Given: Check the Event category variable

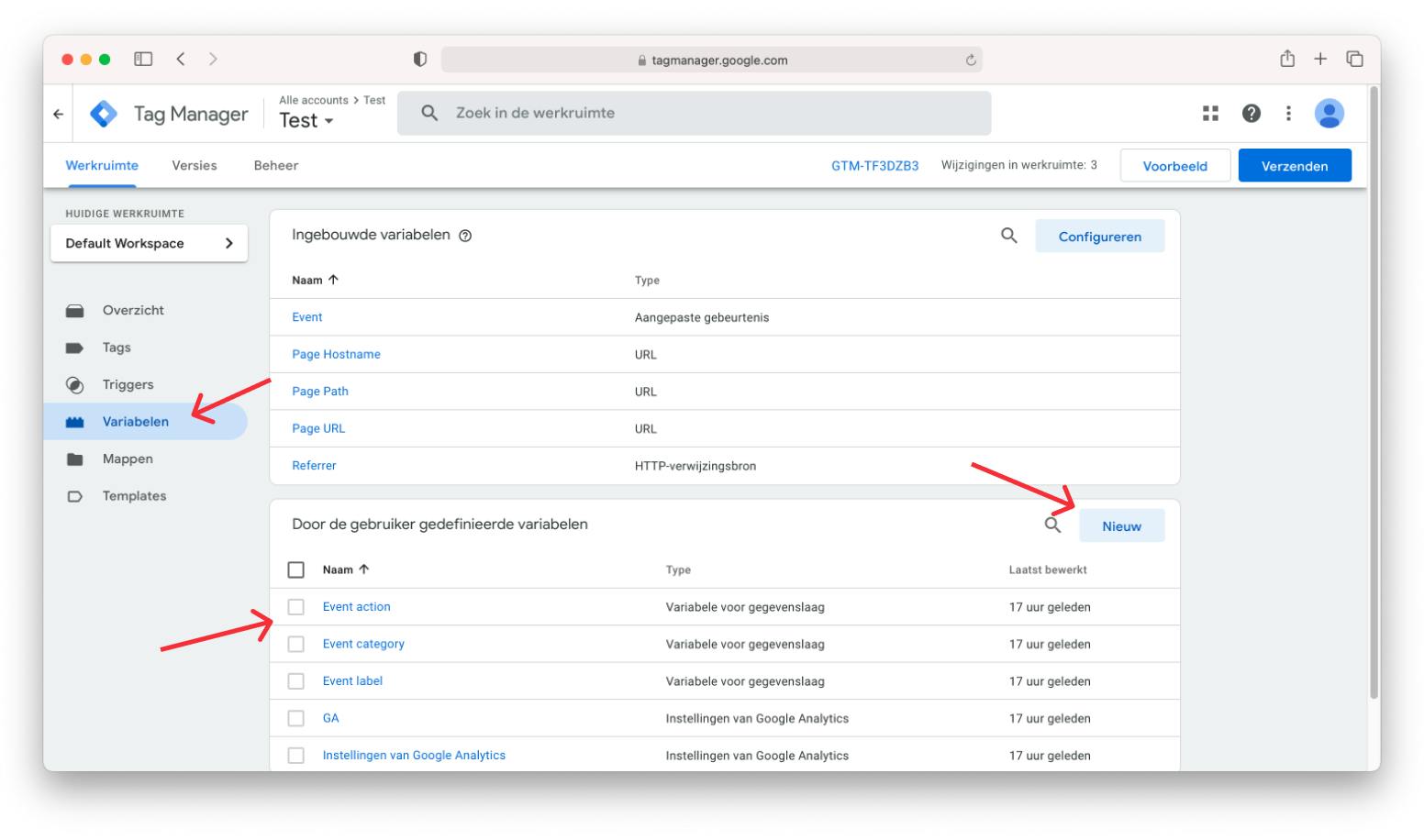Looking at the screenshot, I should point(296,644).
